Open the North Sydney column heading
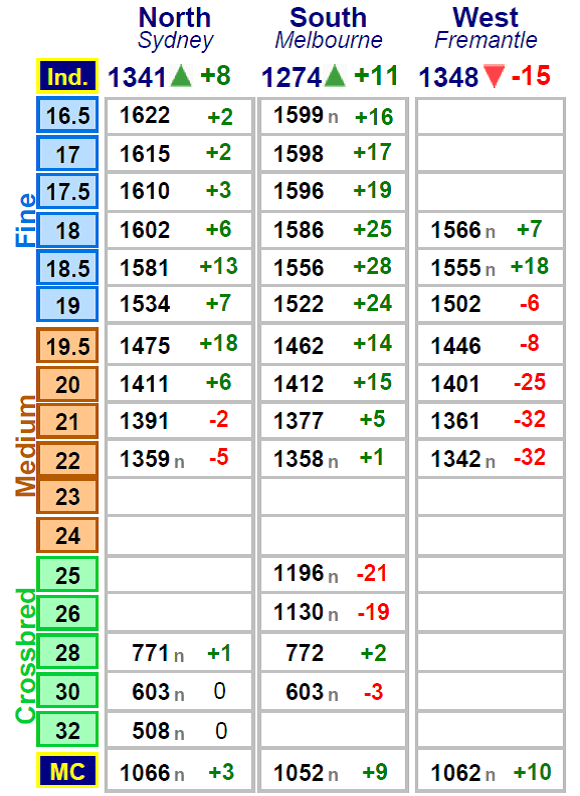580x796 pixels. click(x=175, y=28)
